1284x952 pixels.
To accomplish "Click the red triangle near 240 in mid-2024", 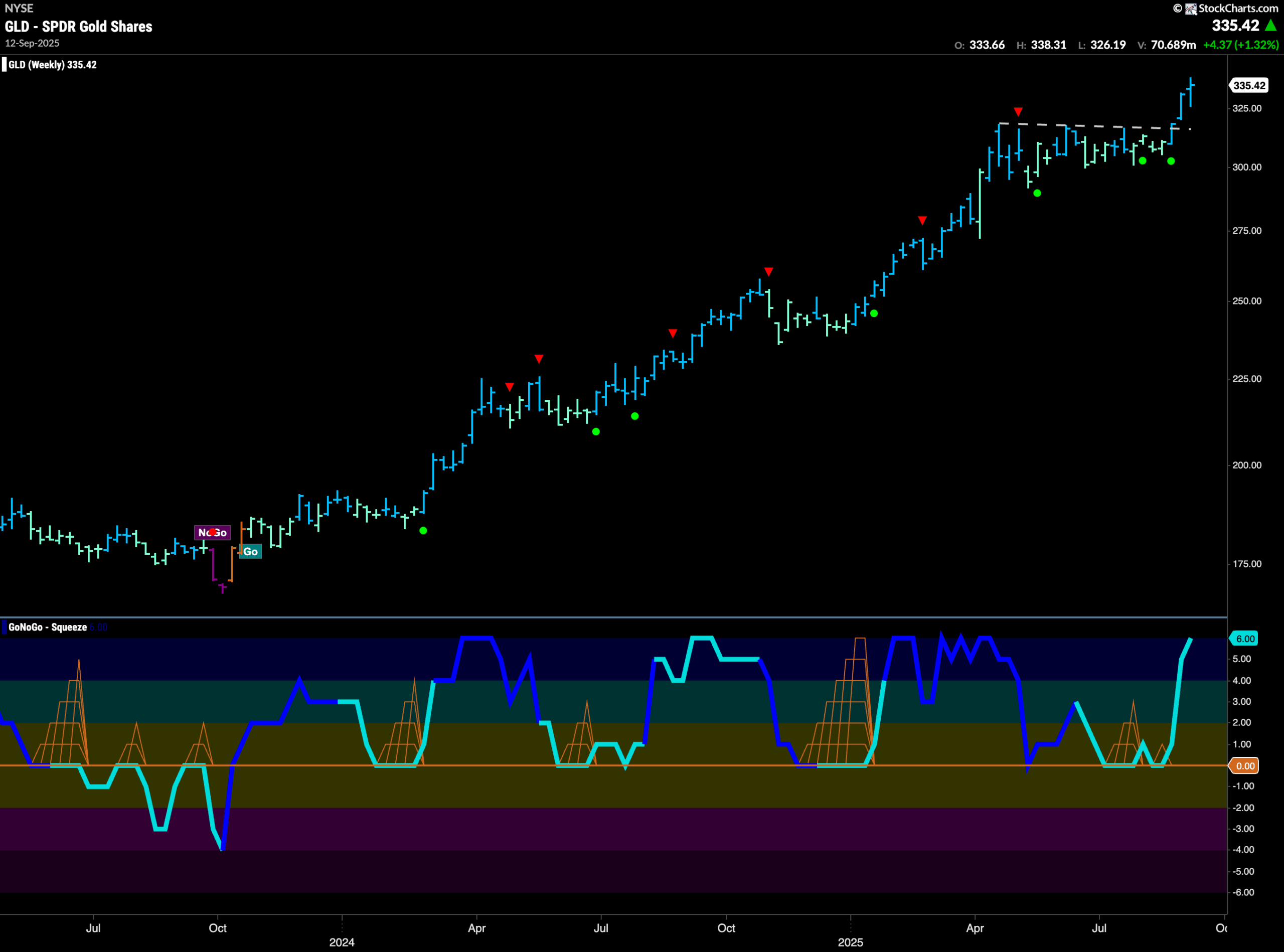I will [673, 333].
